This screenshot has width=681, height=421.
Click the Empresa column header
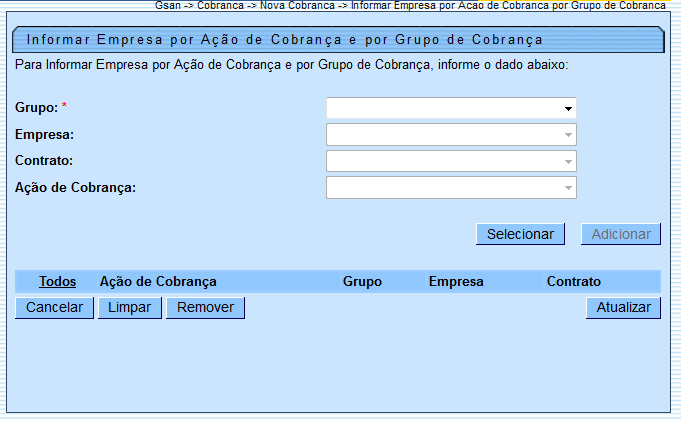click(456, 282)
